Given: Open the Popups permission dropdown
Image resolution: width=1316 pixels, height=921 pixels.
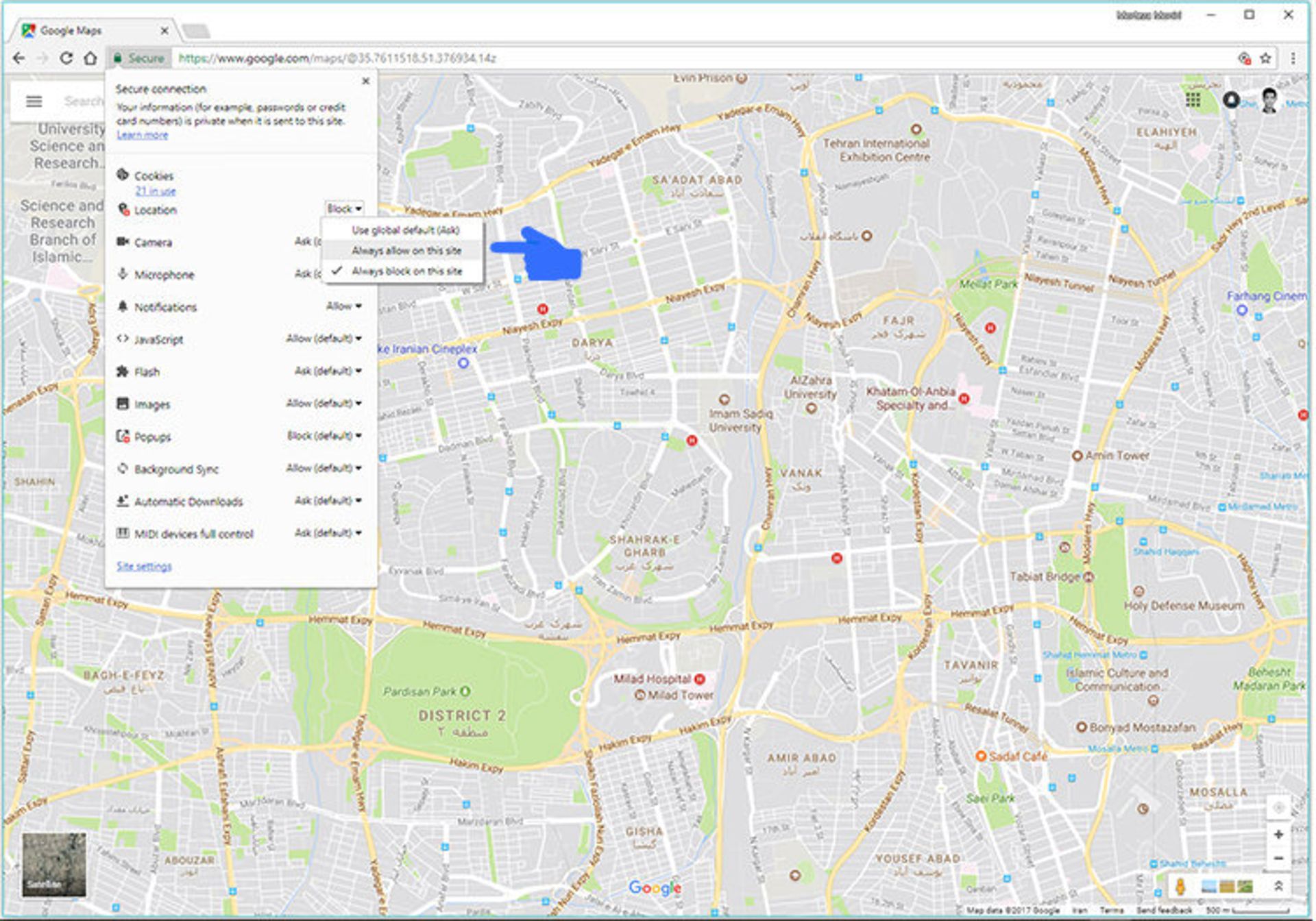Looking at the screenshot, I should click(324, 435).
